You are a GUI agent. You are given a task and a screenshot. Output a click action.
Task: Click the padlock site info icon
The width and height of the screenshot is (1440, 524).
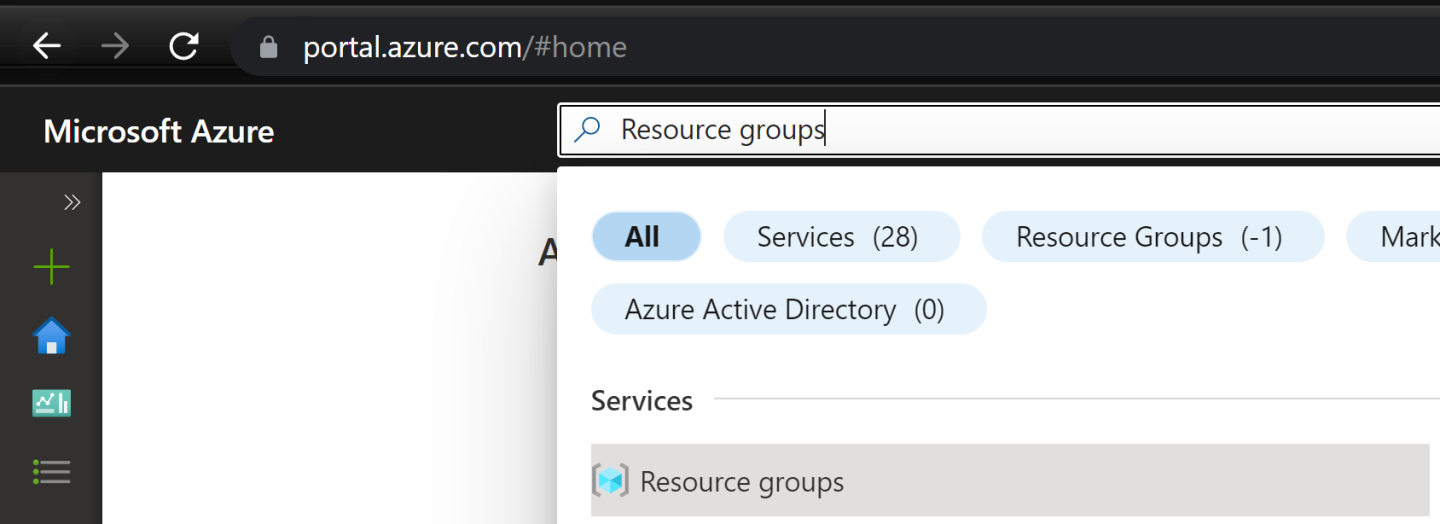(x=268, y=47)
